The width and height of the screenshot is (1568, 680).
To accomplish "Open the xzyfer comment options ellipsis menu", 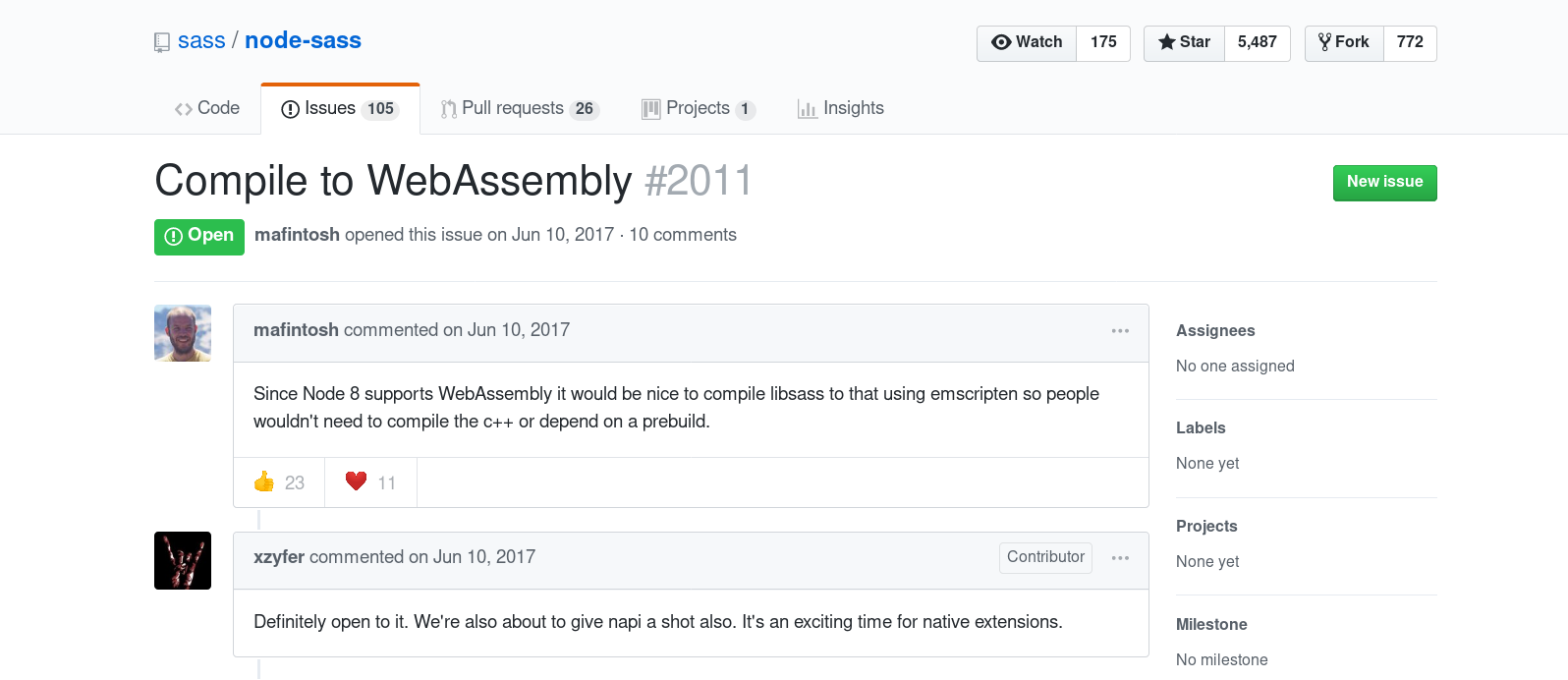I will click(x=1120, y=558).
